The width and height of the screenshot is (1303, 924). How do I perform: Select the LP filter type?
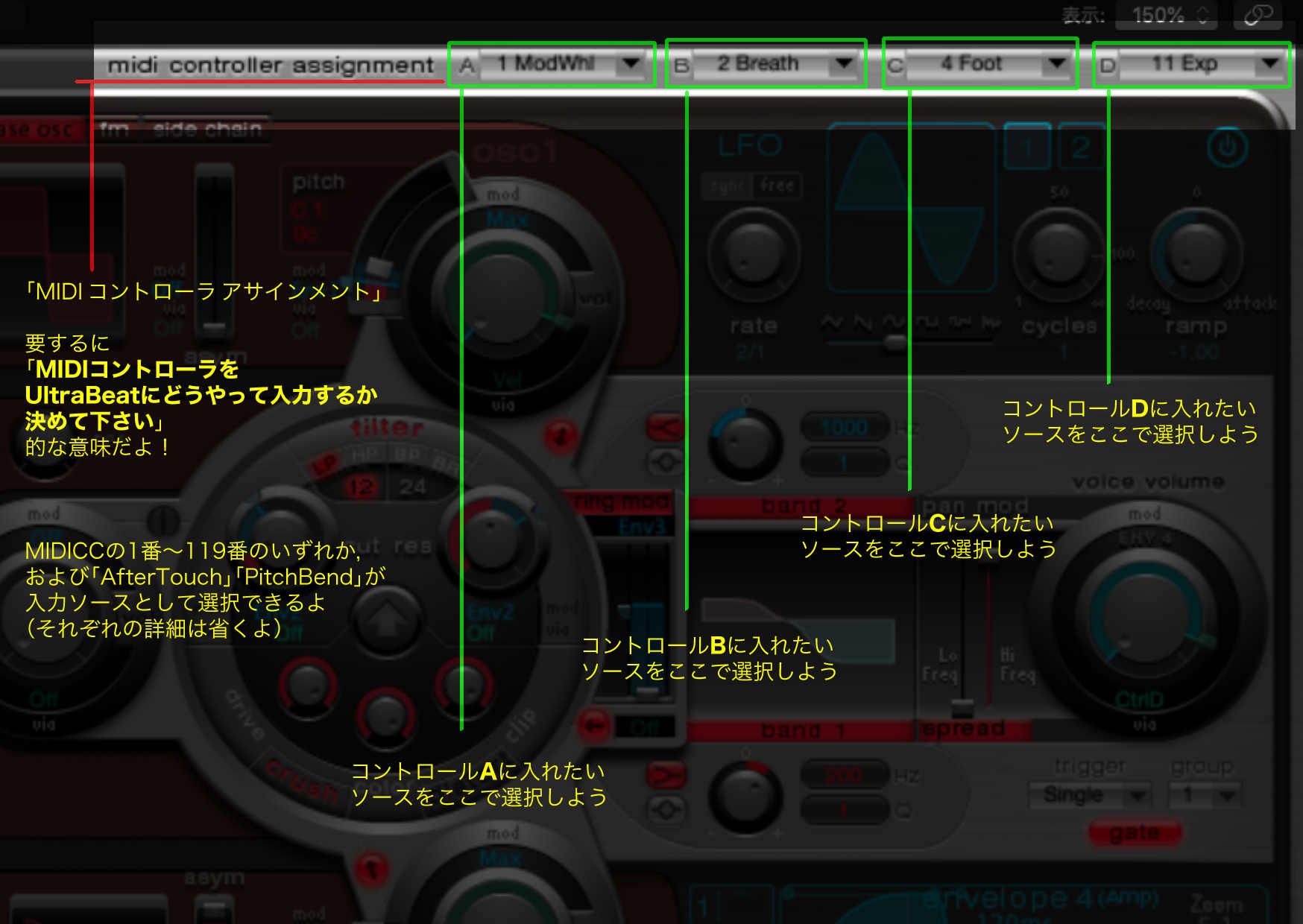[x=326, y=466]
